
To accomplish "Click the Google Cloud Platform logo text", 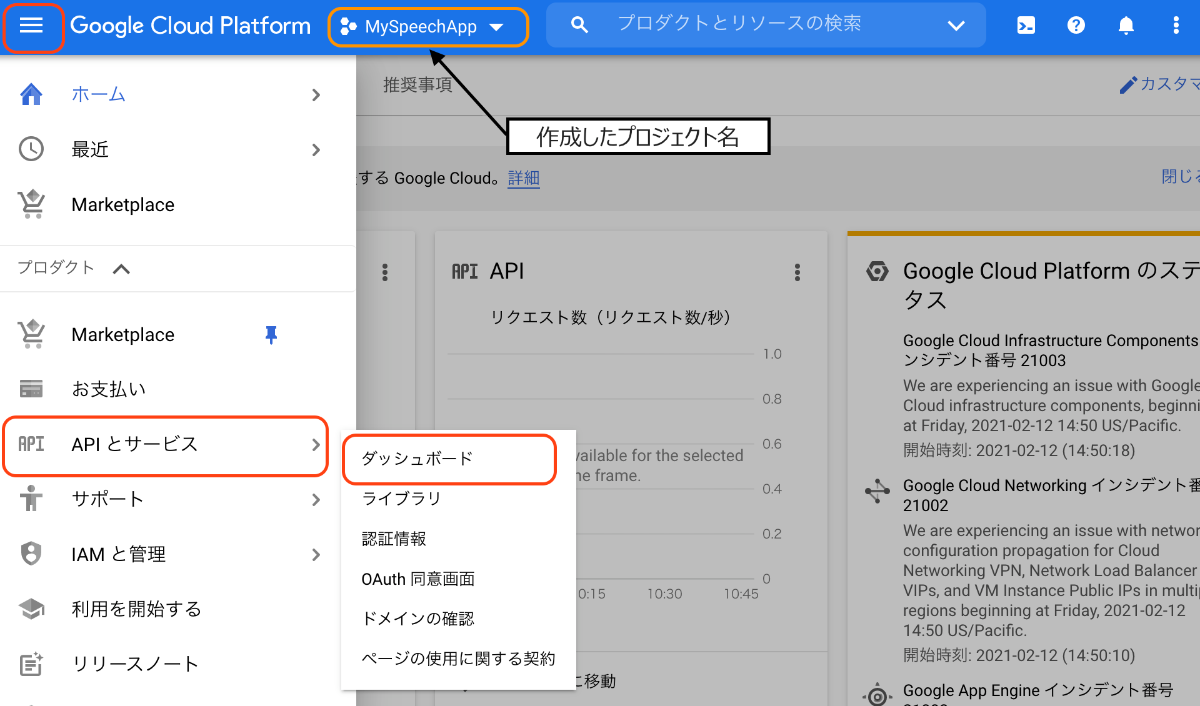I will point(190,26).
